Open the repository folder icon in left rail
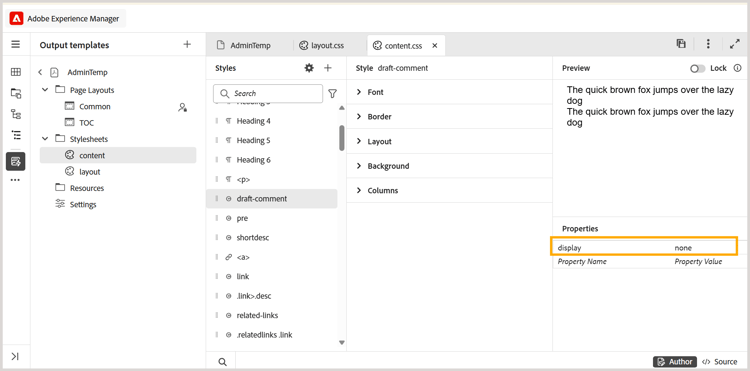Image resolution: width=750 pixels, height=371 pixels. click(x=16, y=93)
